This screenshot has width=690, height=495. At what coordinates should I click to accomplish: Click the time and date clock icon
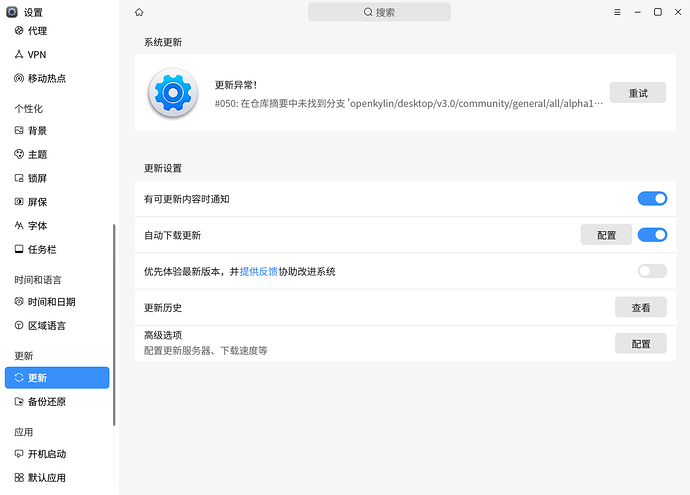click(x=19, y=301)
